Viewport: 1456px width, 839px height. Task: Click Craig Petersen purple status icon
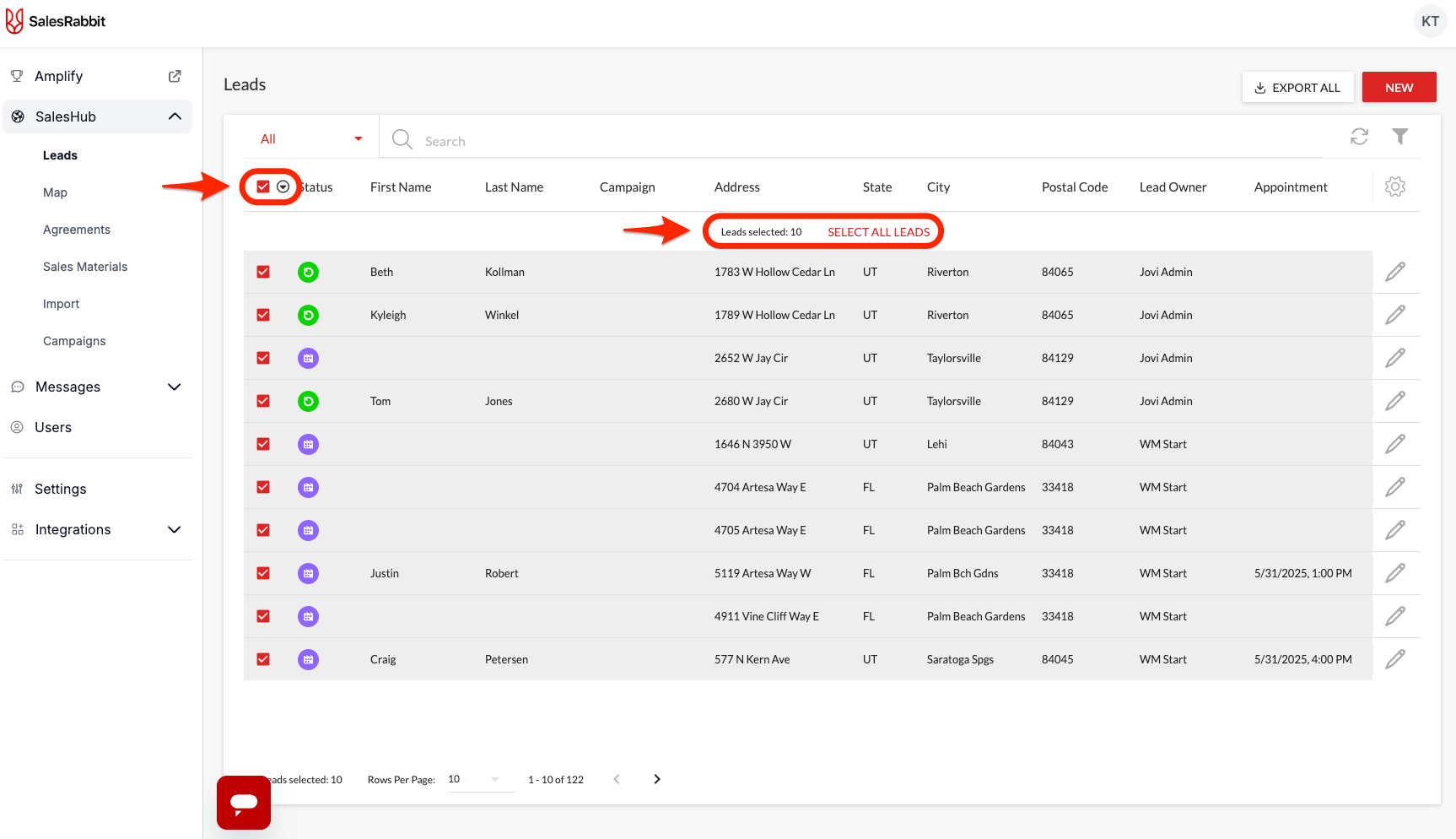point(308,659)
